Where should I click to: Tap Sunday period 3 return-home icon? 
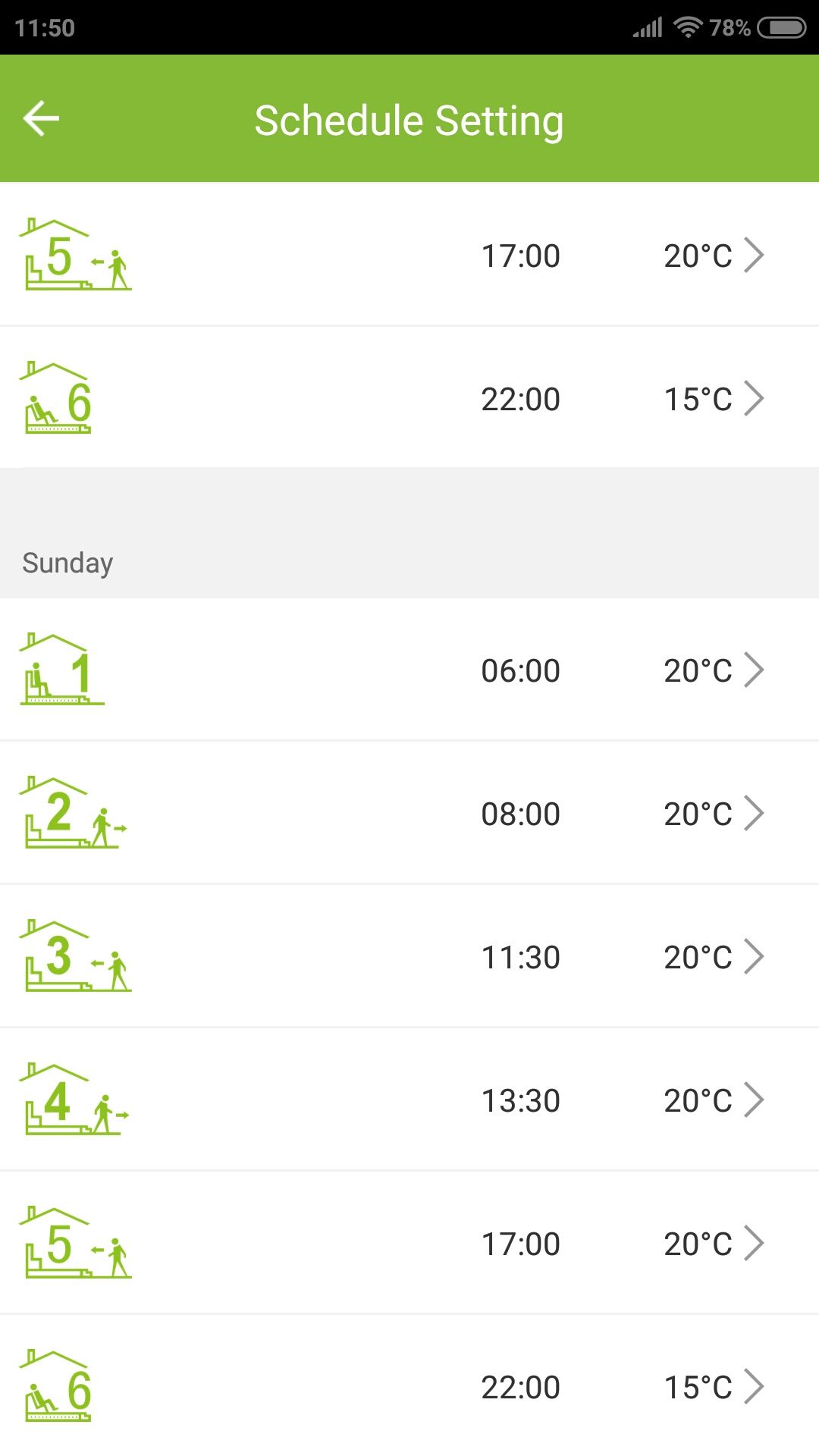pos(75,955)
